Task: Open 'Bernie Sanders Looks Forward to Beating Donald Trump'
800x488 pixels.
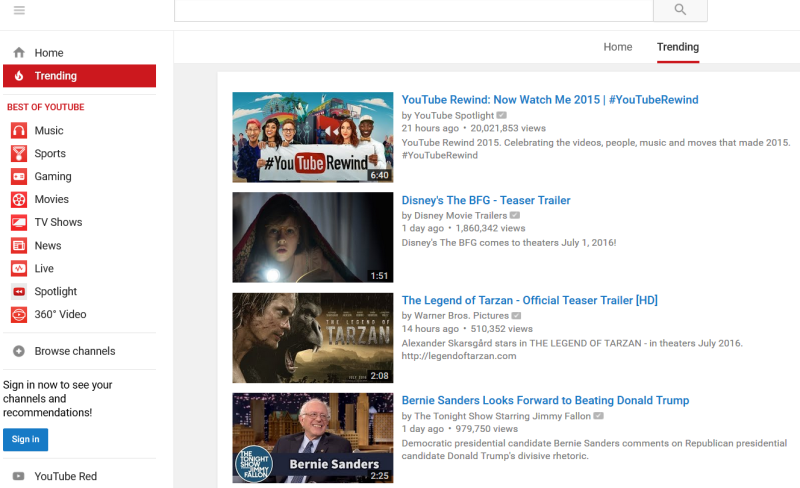Action: click(x=545, y=401)
